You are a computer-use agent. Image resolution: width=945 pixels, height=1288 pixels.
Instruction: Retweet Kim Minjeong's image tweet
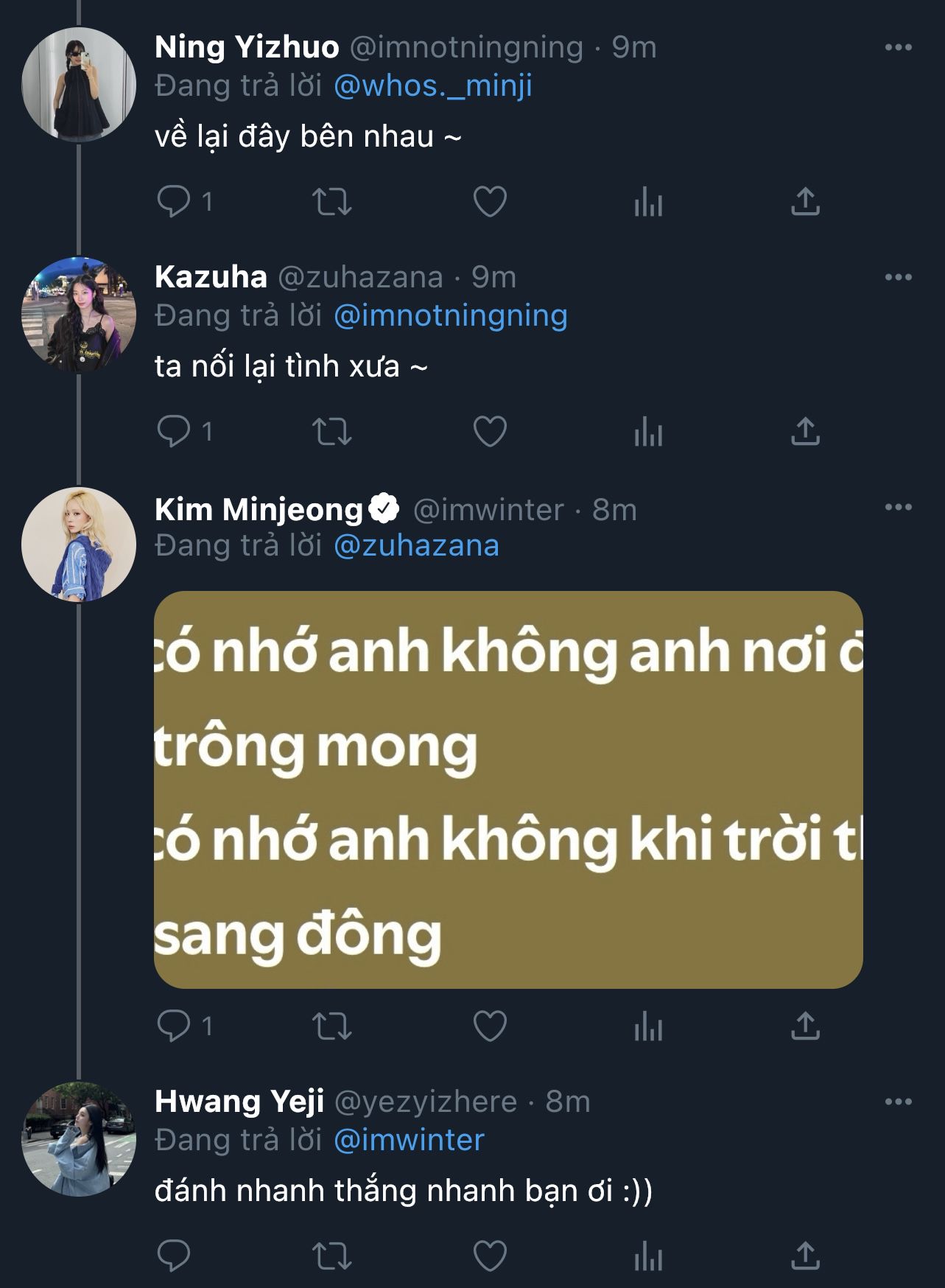click(x=332, y=1026)
